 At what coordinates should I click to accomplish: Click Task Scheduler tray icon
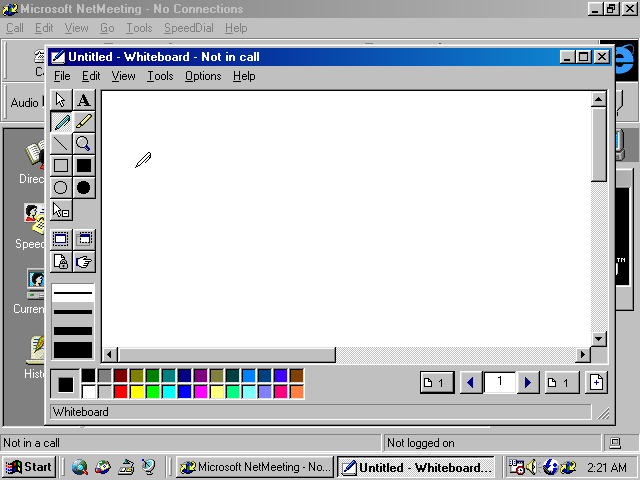coord(516,467)
